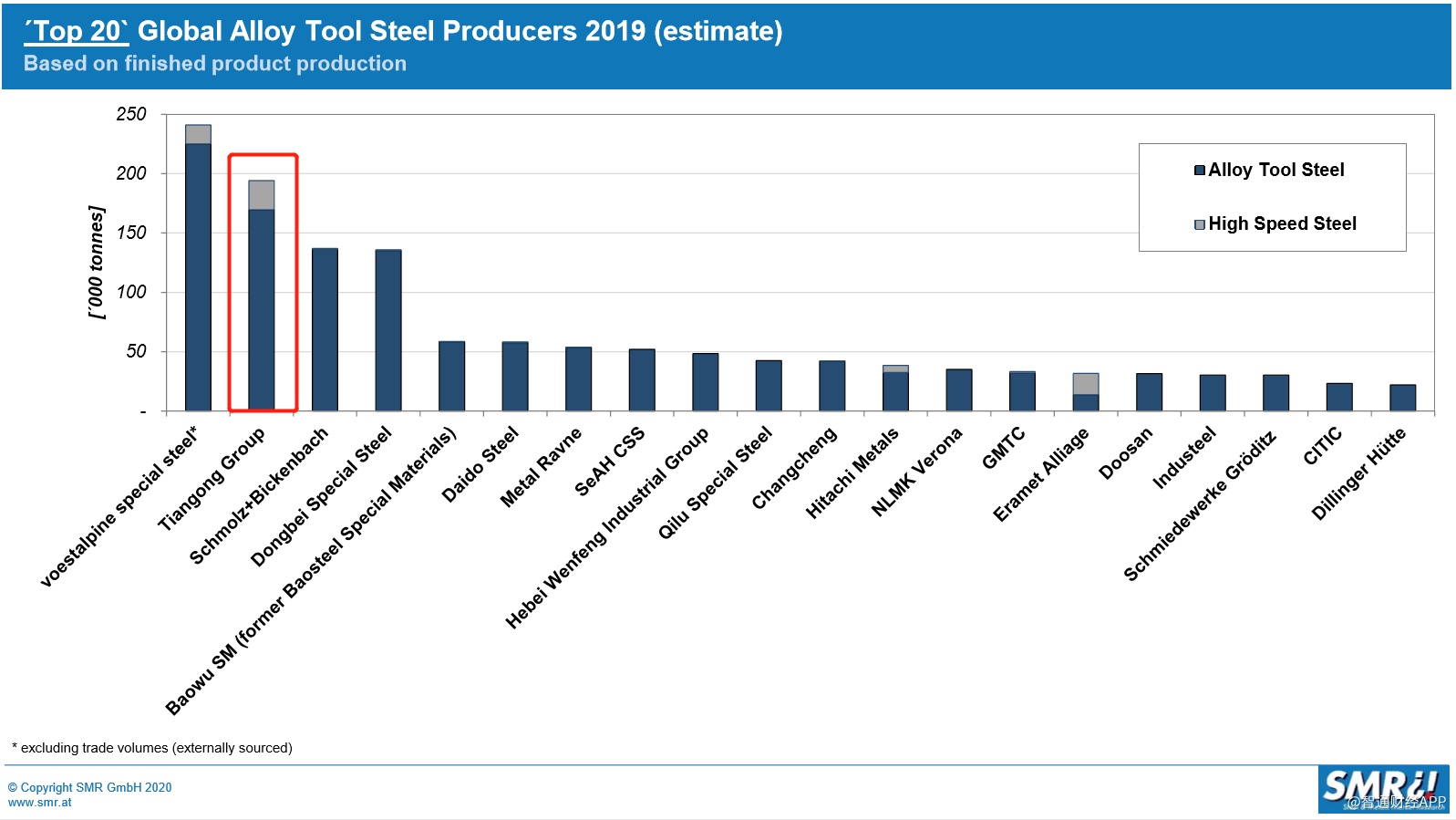Screen dimensions: 1456x820
Task: Click the 'Copyright SMR GmbH 2020' notice
Action: (x=89, y=788)
